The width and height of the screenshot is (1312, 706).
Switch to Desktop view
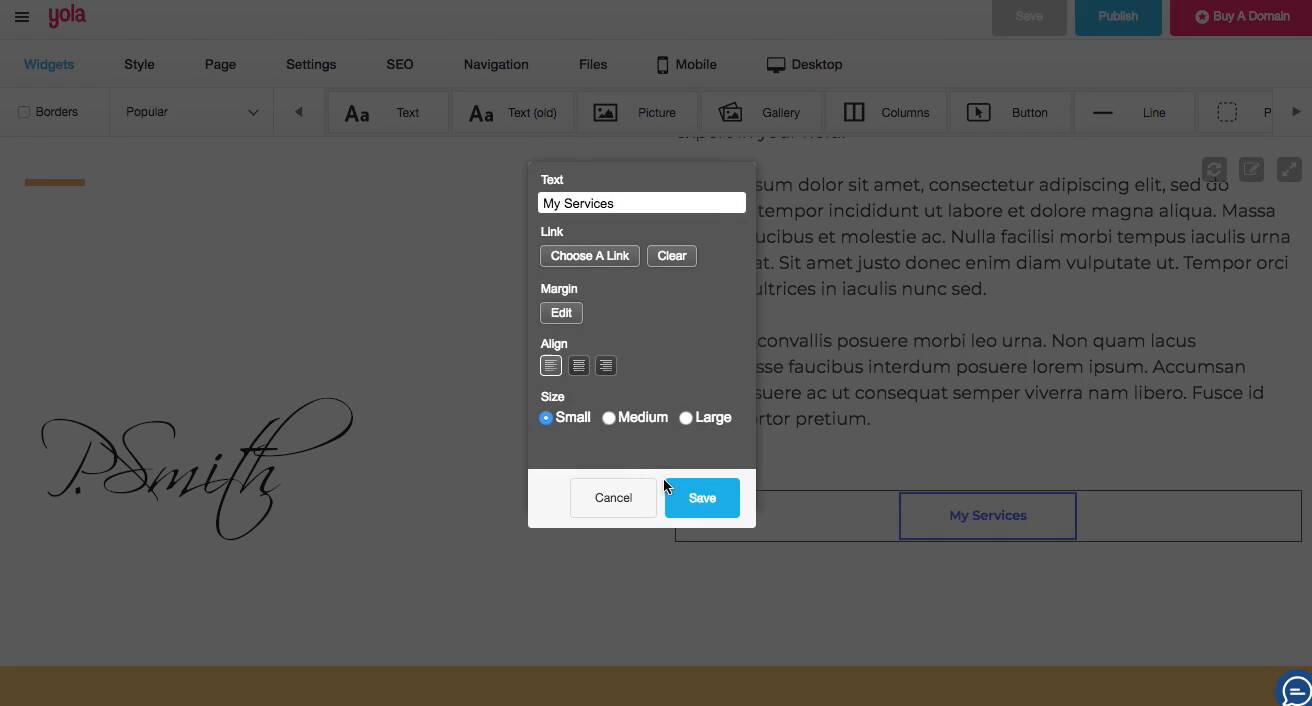coord(804,64)
